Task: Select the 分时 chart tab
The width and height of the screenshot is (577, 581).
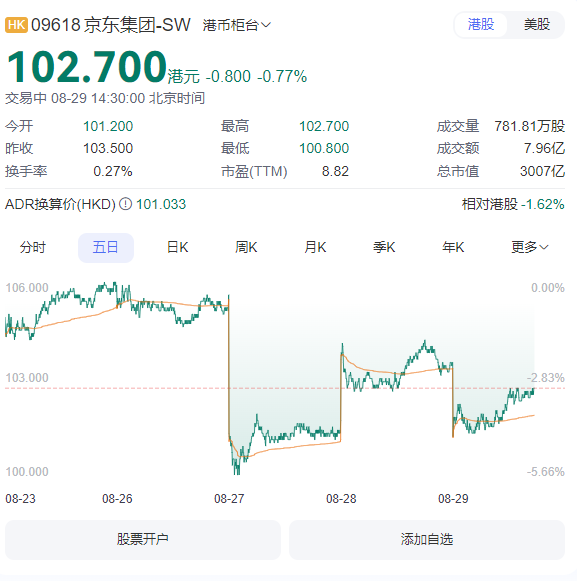Action: click(x=33, y=247)
